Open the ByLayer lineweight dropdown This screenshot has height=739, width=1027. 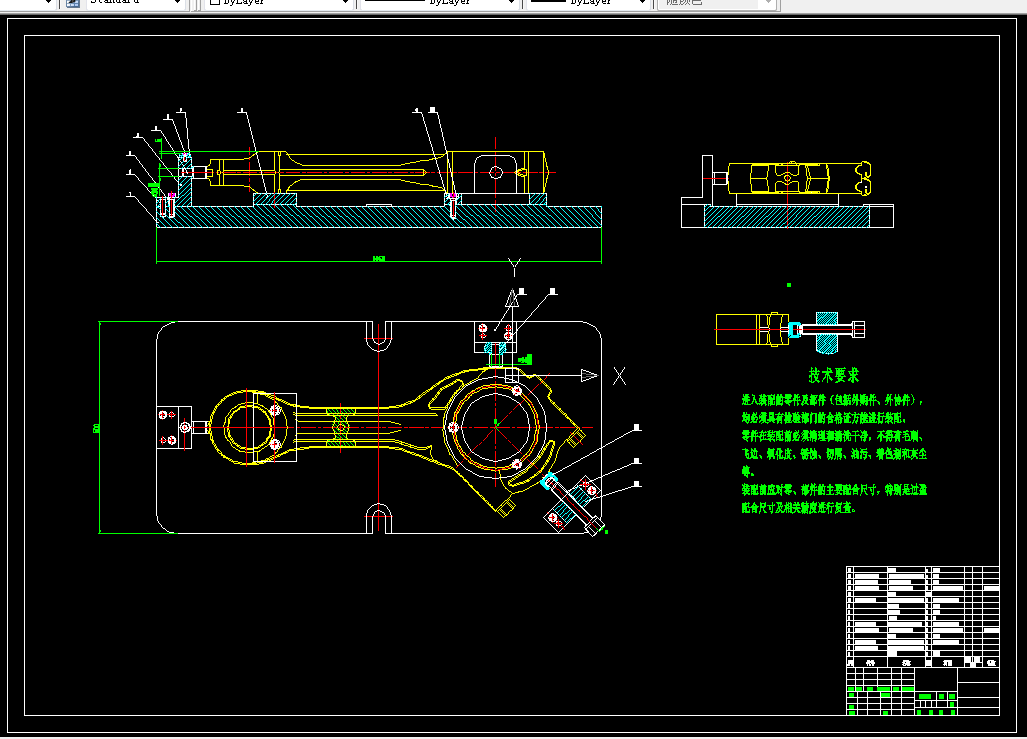(x=588, y=2)
